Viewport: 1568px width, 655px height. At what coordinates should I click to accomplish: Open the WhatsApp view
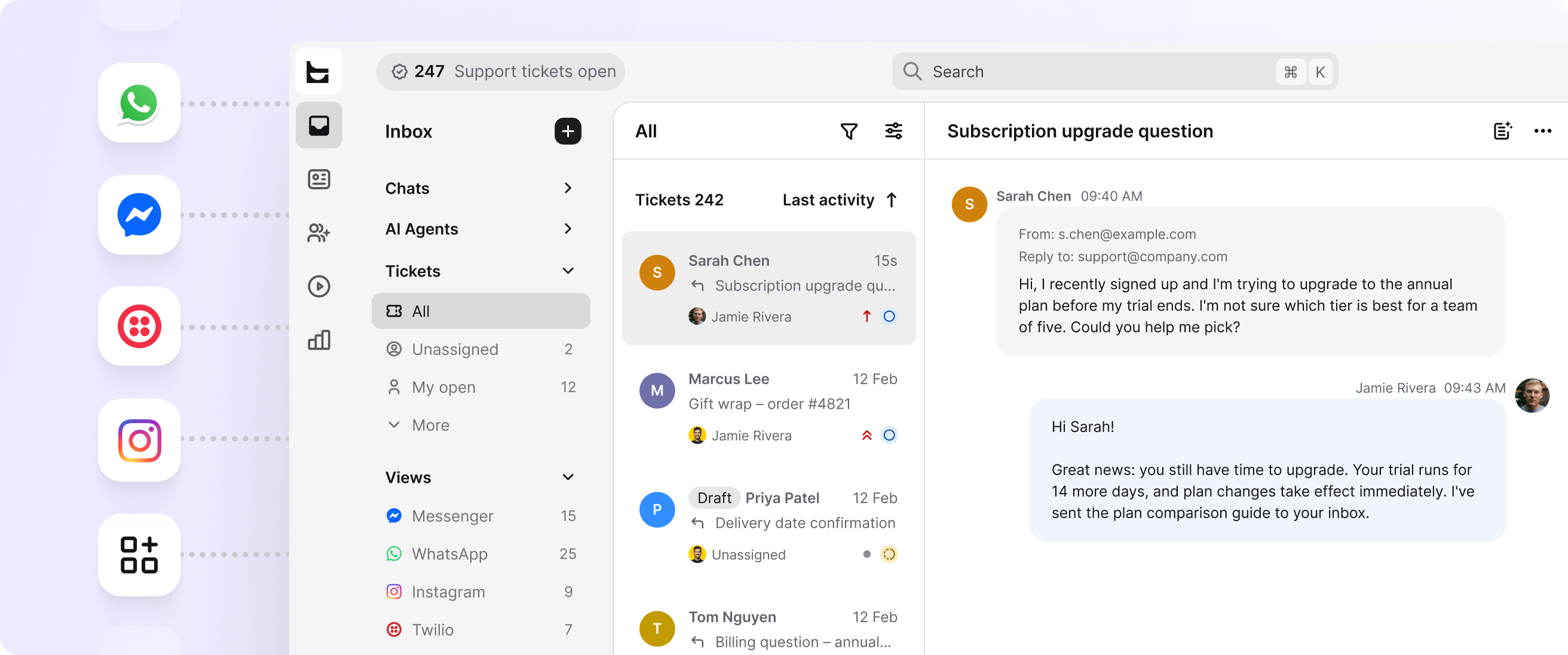(x=481, y=554)
